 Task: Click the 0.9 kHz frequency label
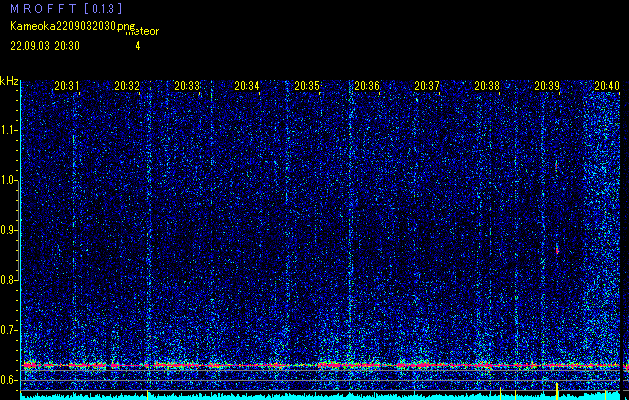9,230
